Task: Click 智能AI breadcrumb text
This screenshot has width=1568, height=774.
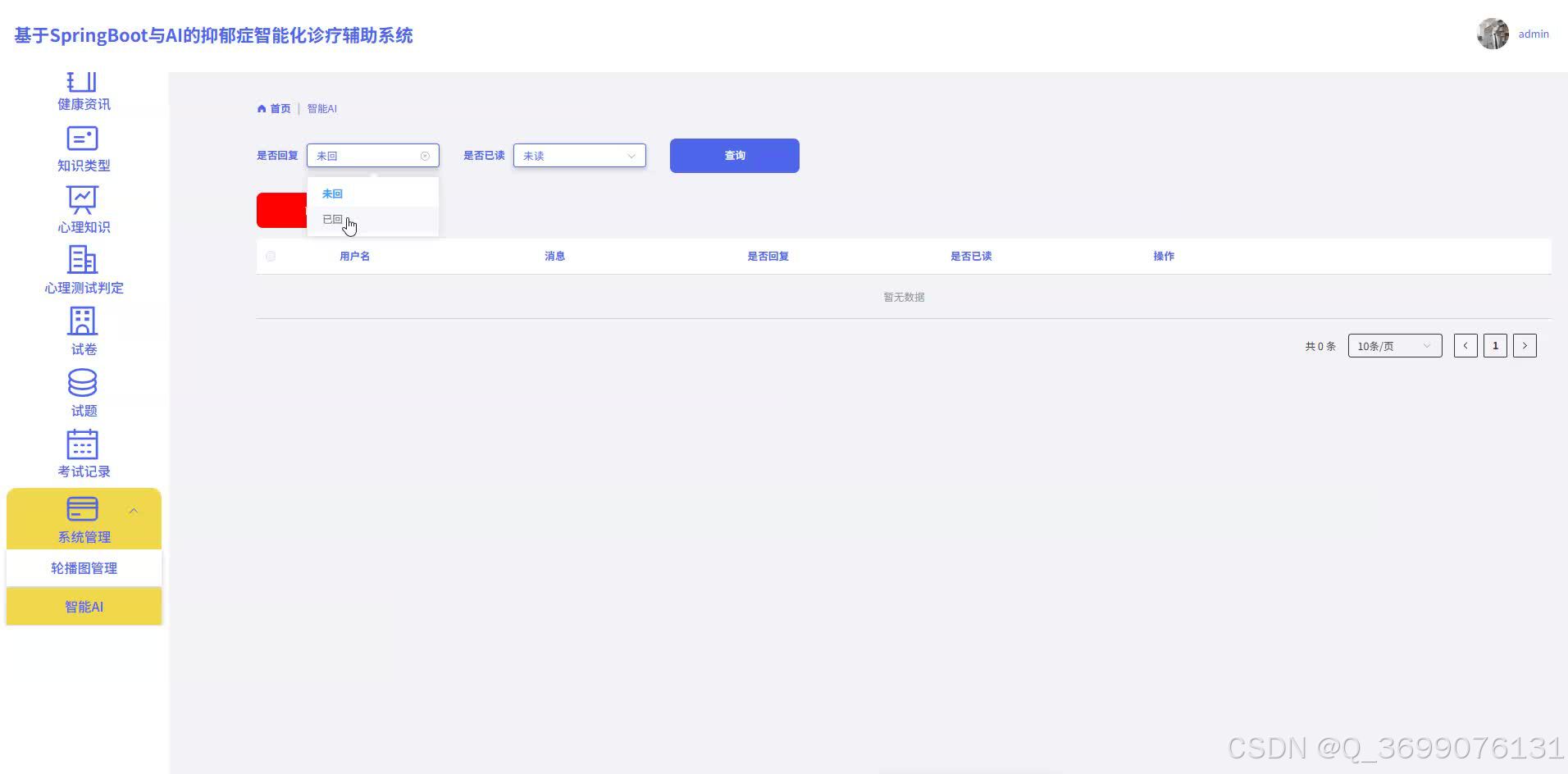Action: coord(321,108)
